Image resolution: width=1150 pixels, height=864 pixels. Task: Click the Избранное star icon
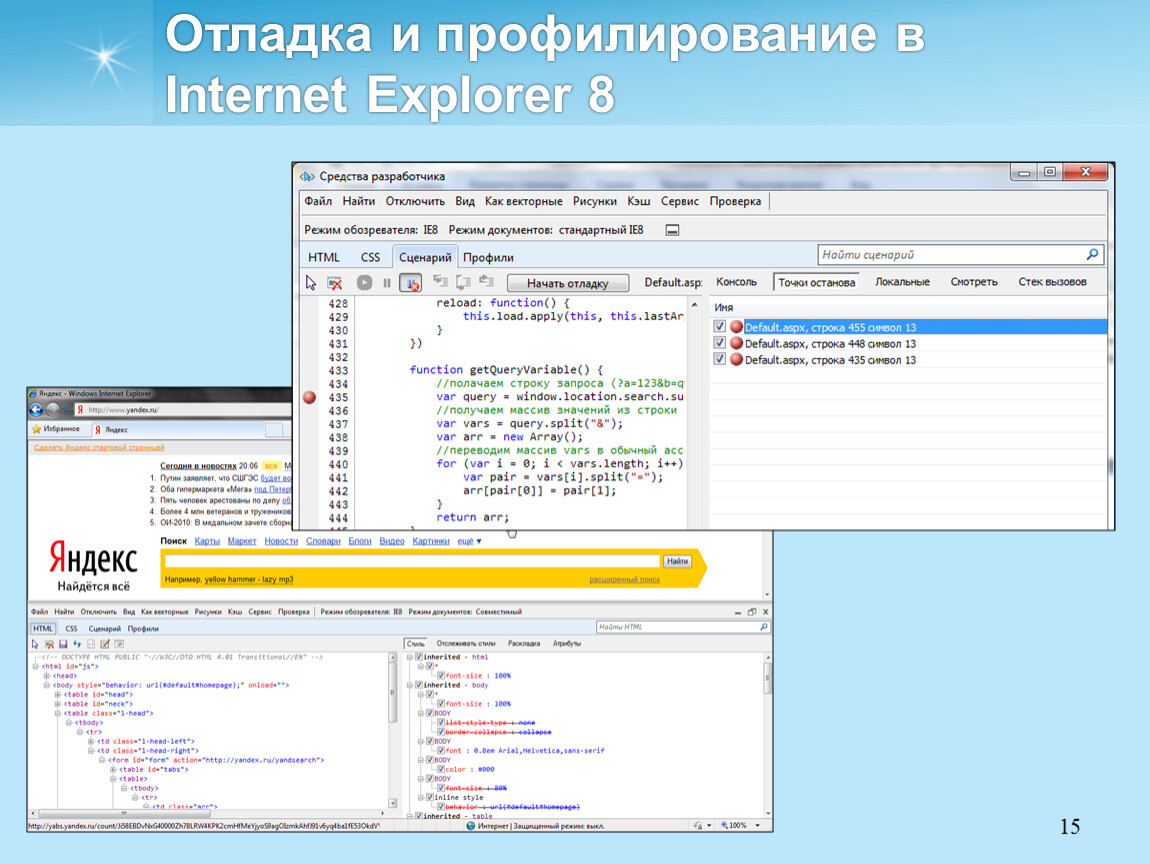click(x=36, y=429)
